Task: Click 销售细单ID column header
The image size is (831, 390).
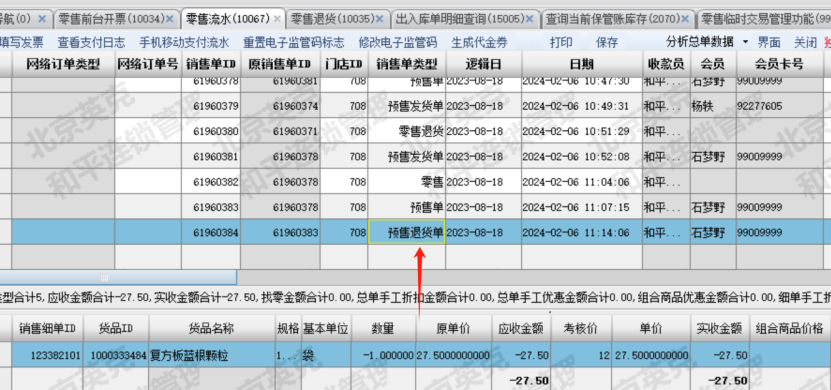Action: point(47,329)
